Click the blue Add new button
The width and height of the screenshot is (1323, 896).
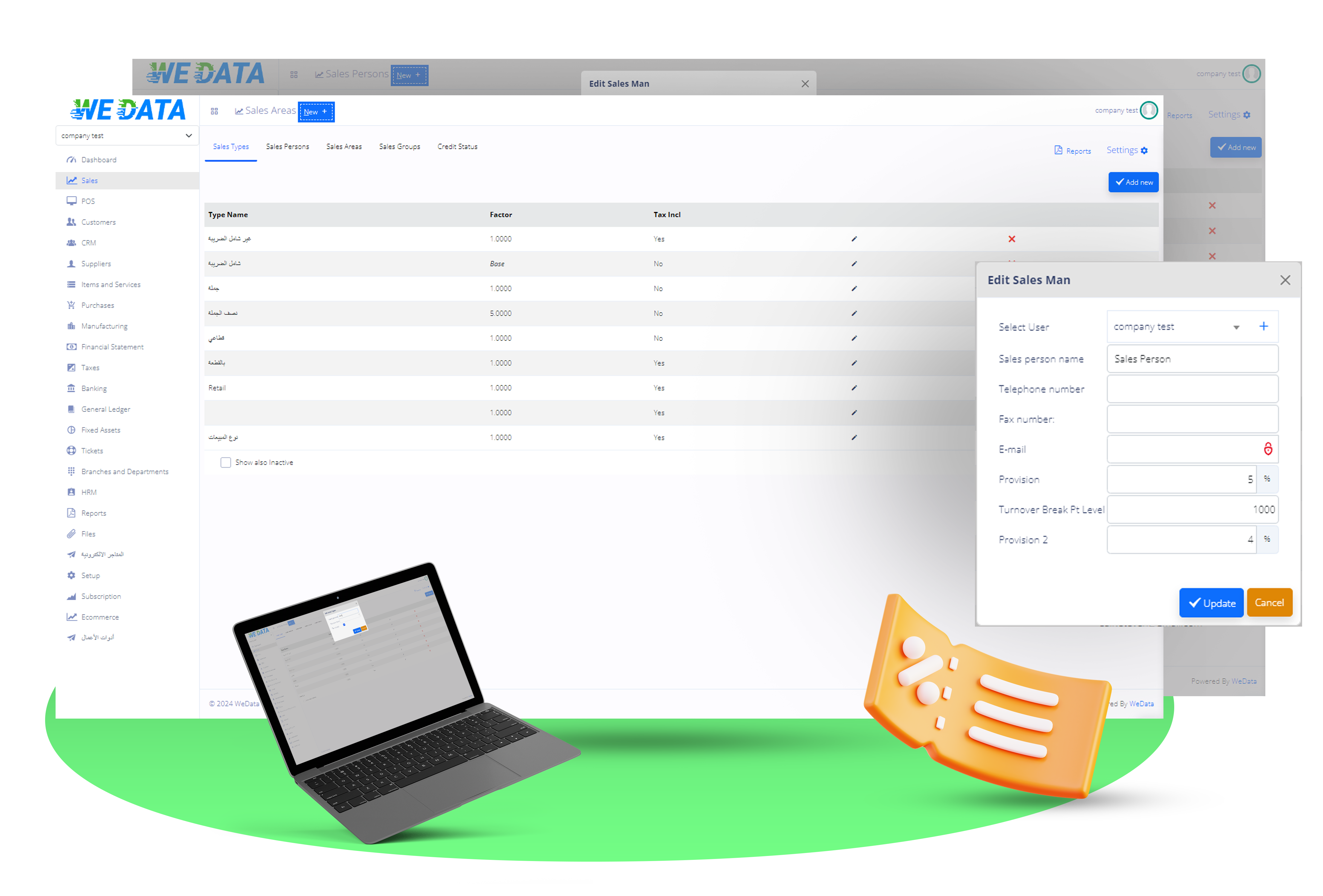click(1133, 182)
